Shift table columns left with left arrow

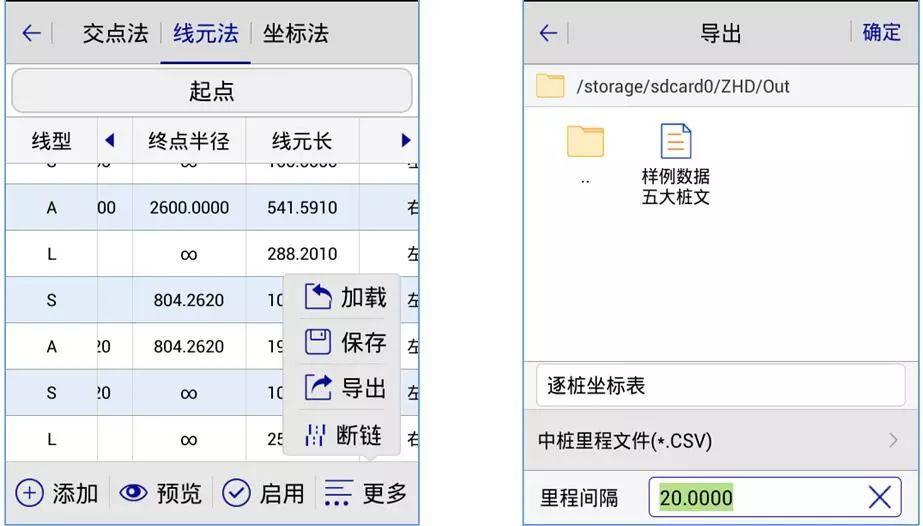(109, 140)
